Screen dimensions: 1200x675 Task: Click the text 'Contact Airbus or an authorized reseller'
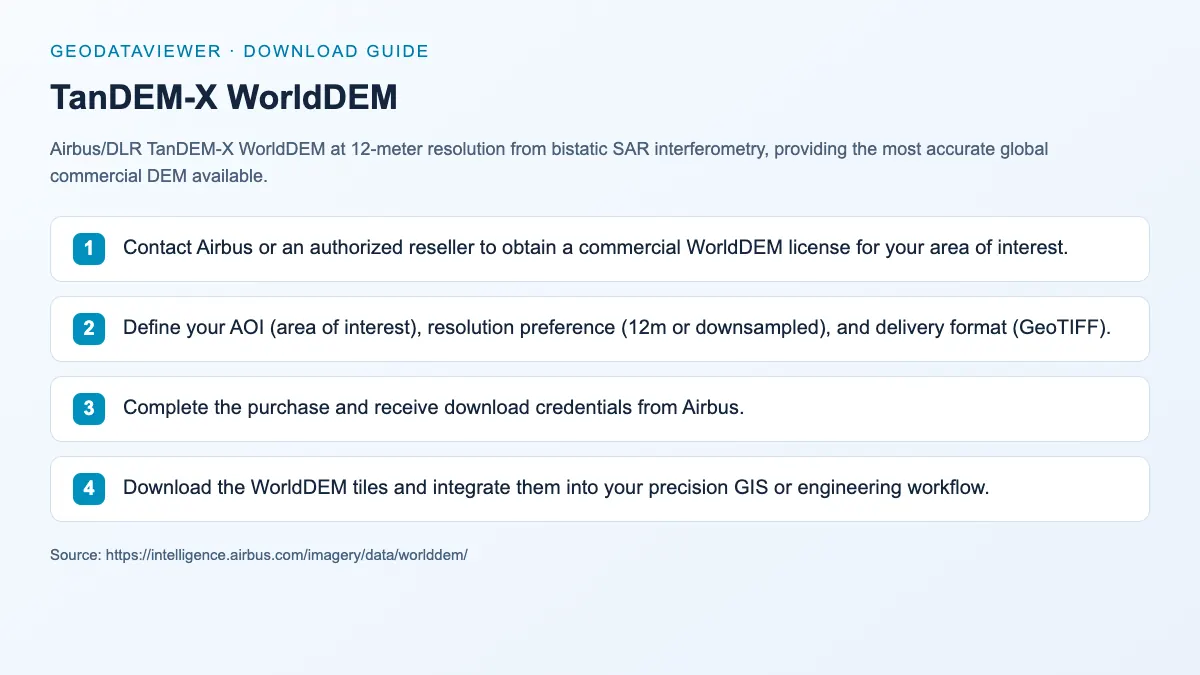point(300,248)
